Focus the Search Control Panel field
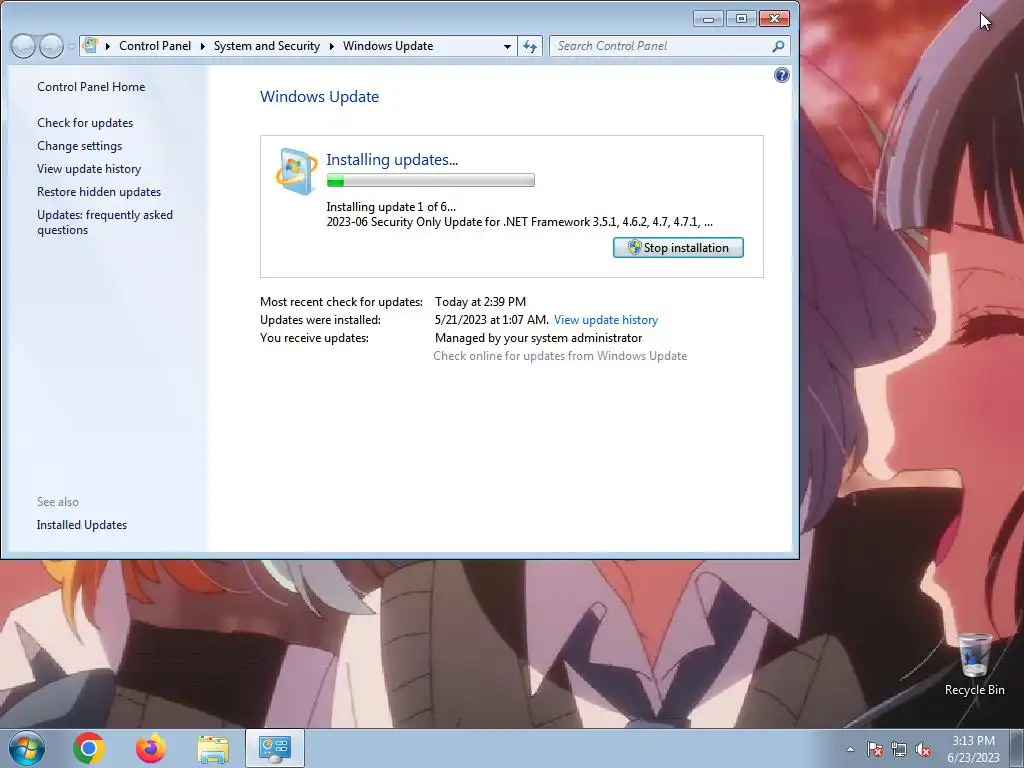This screenshot has height=768, width=1024. (660, 46)
